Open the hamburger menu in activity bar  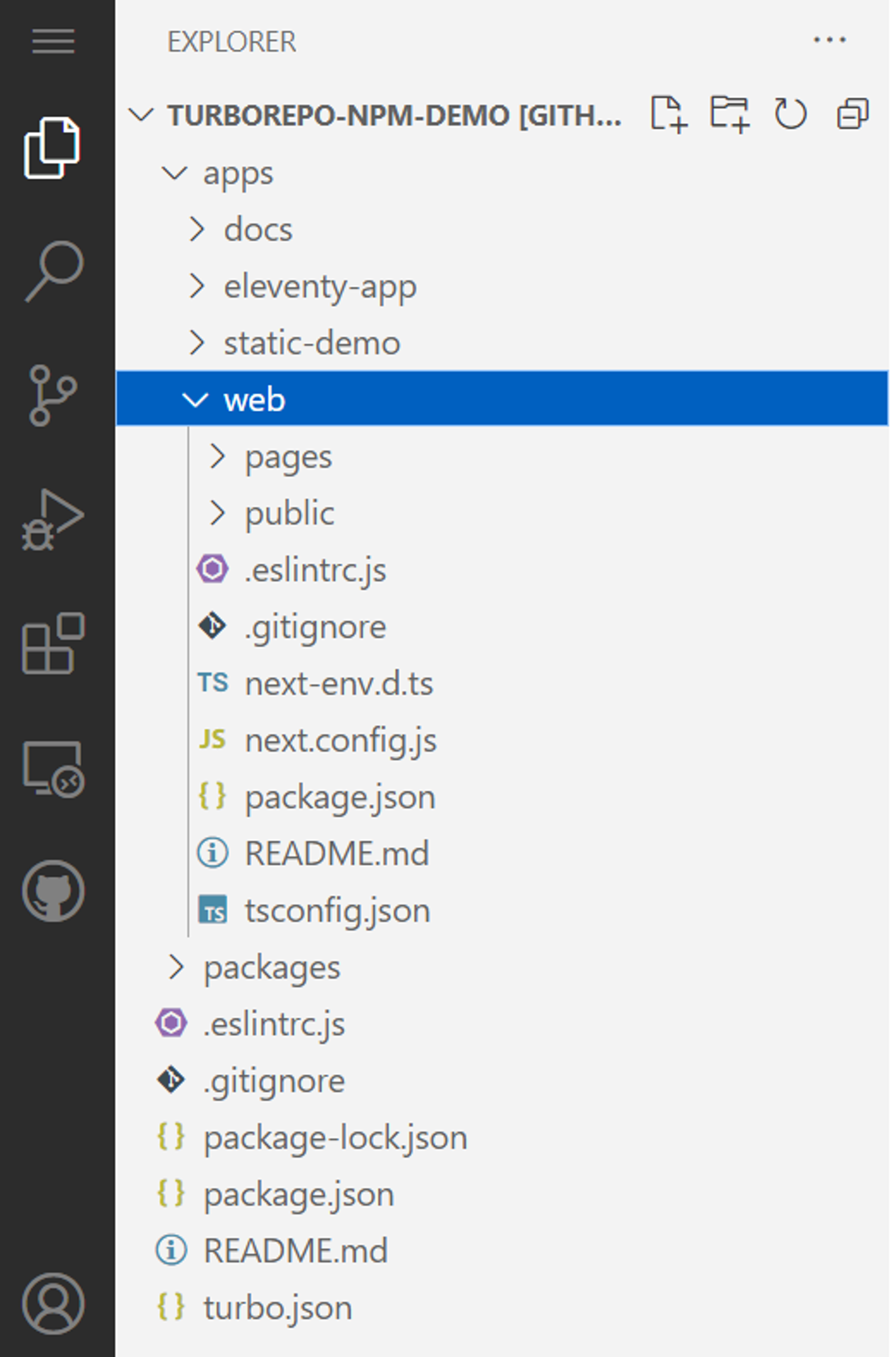tap(53, 41)
